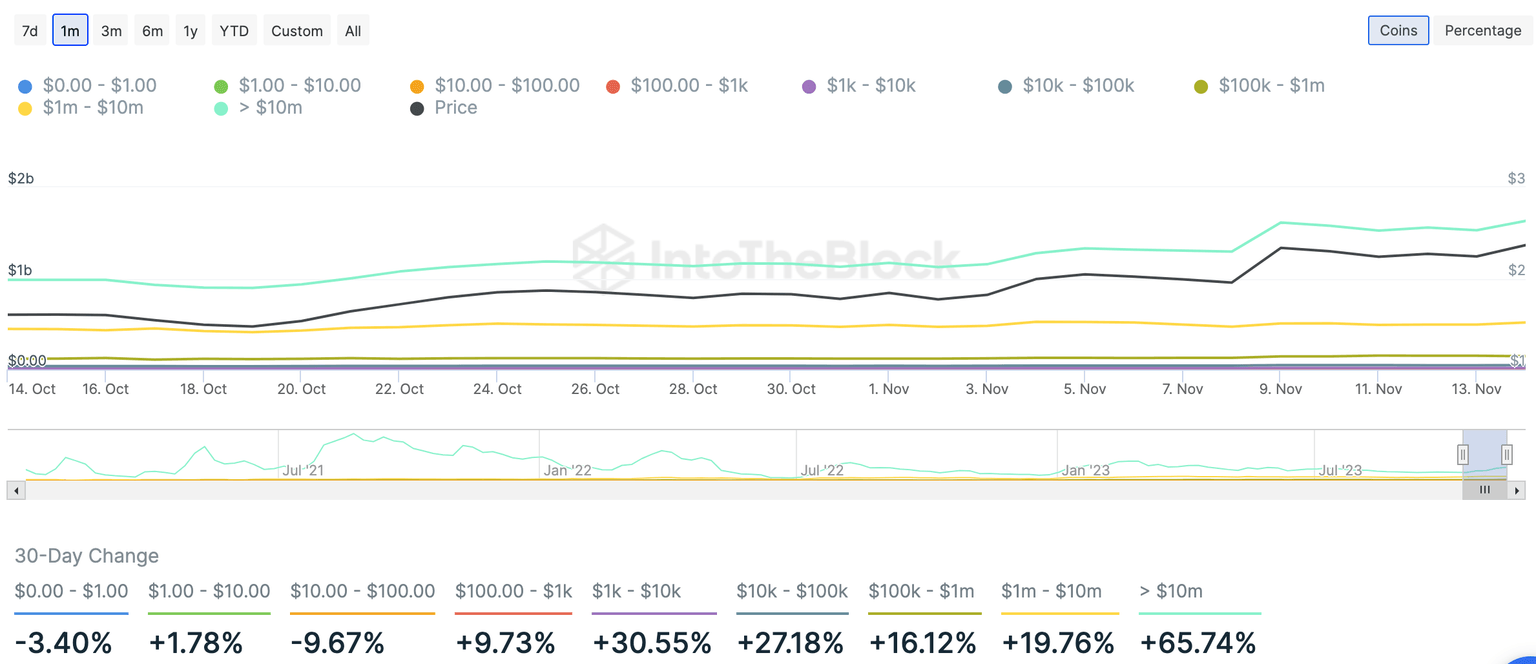The image size is (1536, 664).
Task: Click the olive $100k - $1m legend dot
Action: tap(1200, 85)
